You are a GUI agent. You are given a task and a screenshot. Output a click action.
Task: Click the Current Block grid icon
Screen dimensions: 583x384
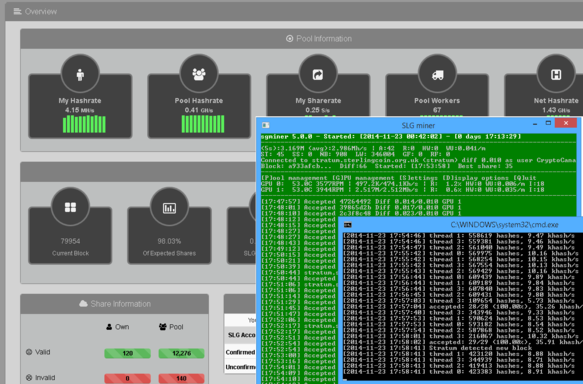(70, 207)
